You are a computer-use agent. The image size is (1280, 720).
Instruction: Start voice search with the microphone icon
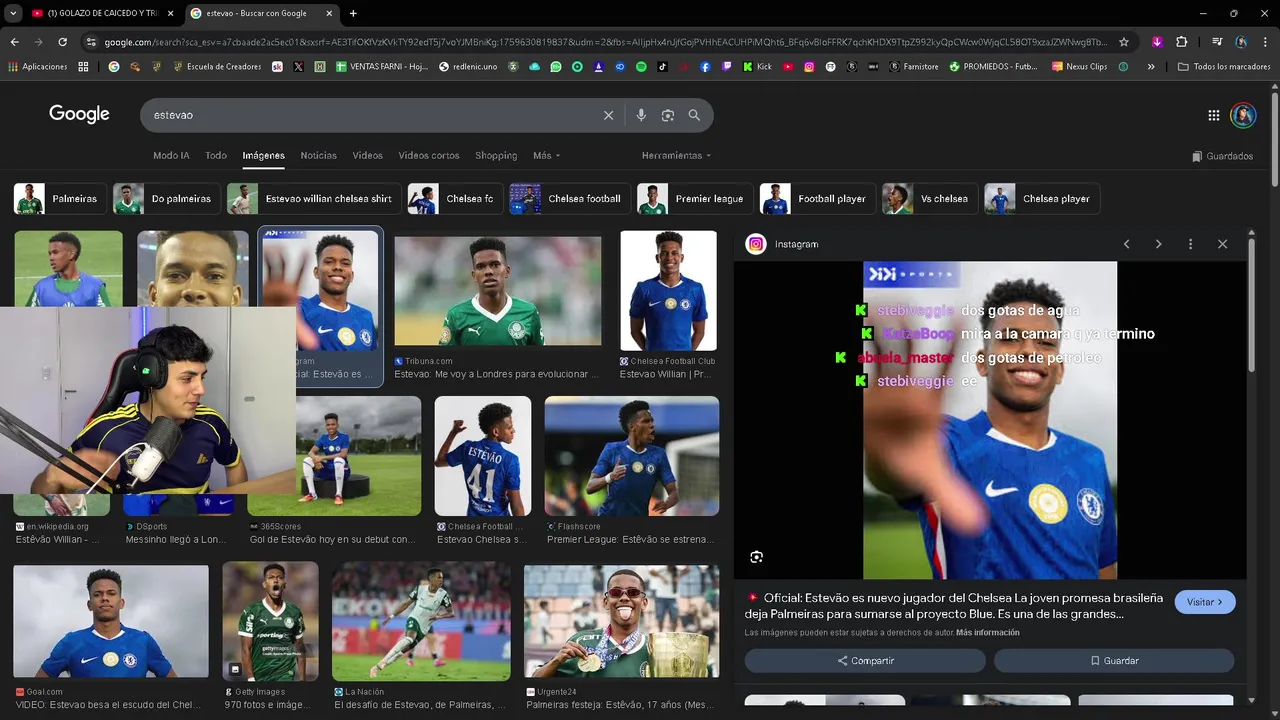(x=641, y=115)
